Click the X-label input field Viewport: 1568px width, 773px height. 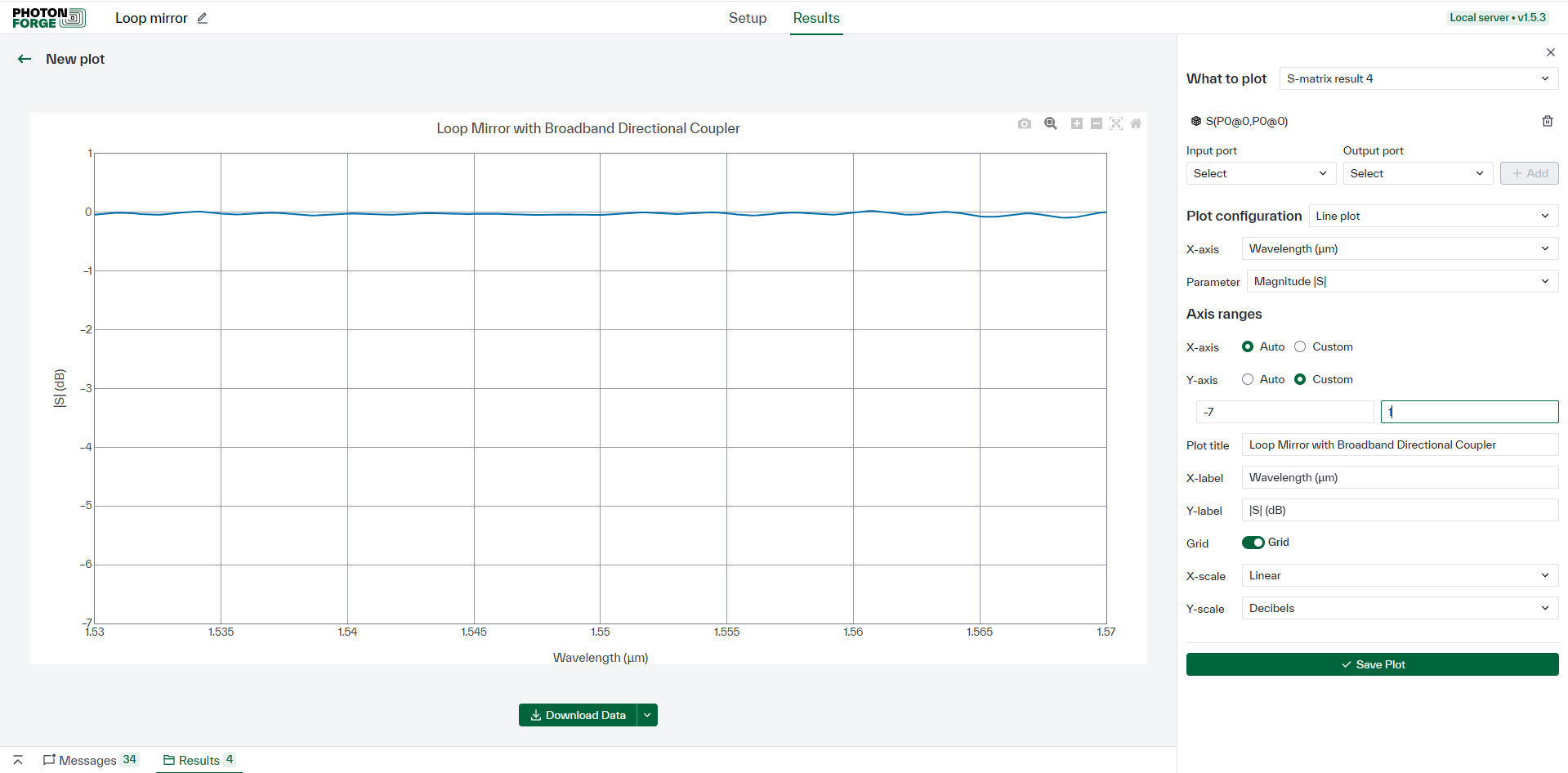[1400, 477]
